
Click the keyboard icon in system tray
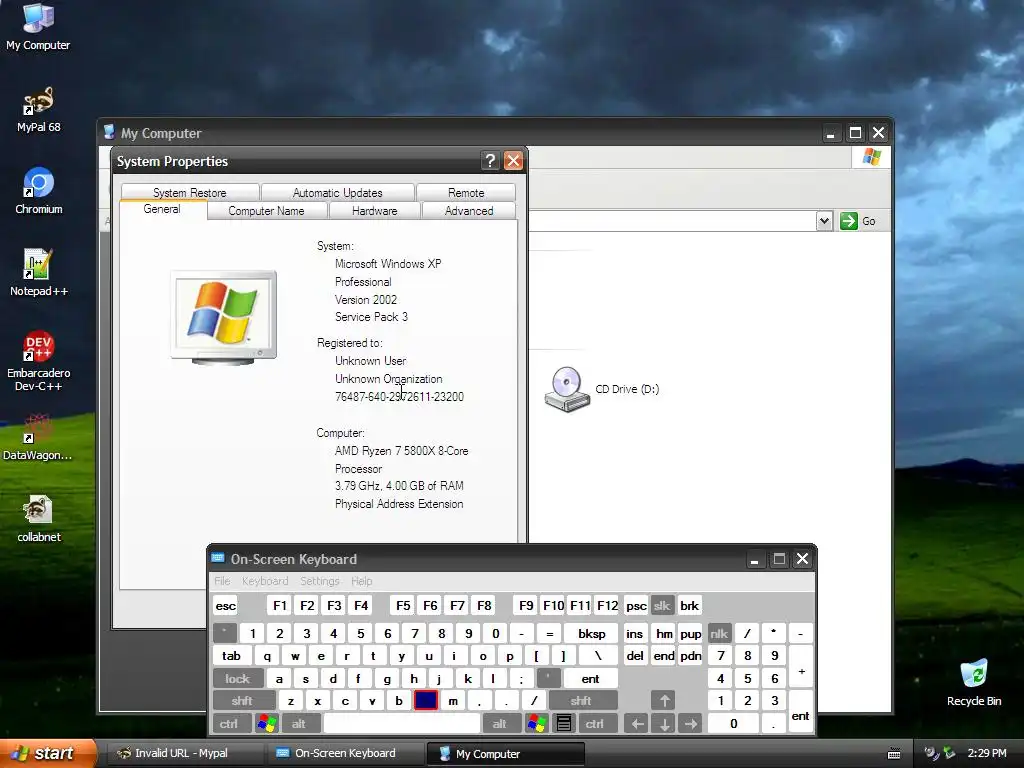[894, 754]
